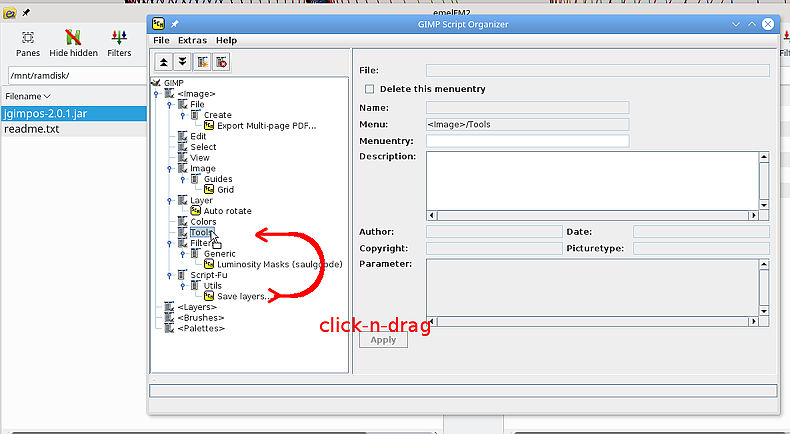
Task: Click the menu icon beside <Palettes> node
Action: tap(169, 328)
